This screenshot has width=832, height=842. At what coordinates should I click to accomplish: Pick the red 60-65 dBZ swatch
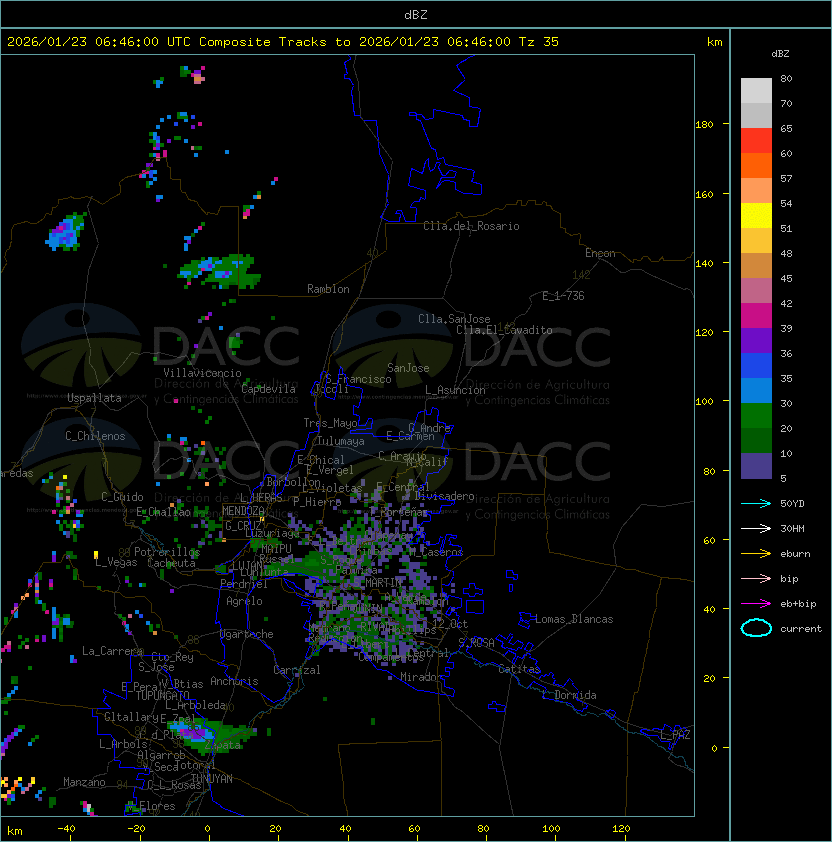tap(756, 141)
